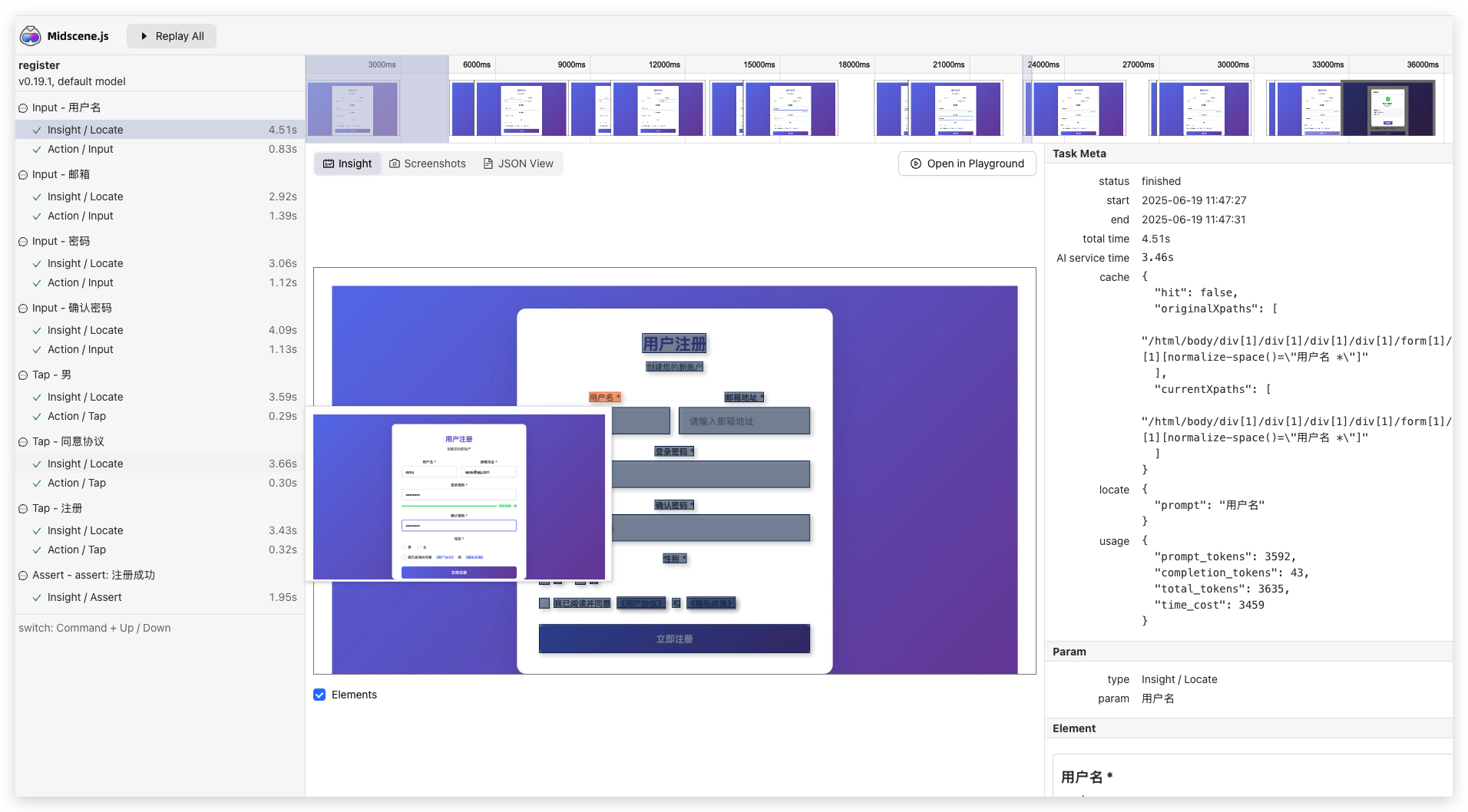Select Insight / Locate task taking 2.92s
This screenshot has width=1468, height=812.
point(160,196)
